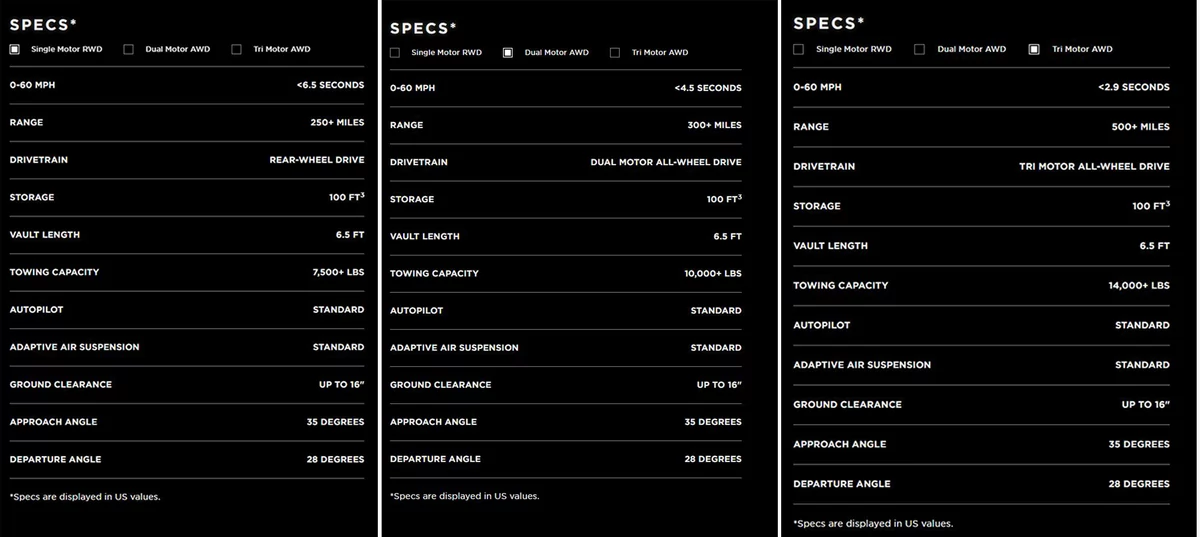Image resolution: width=1200 pixels, height=537 pixels.
Task: Select the 500+ MILES range value
Action: [1141, 127]
